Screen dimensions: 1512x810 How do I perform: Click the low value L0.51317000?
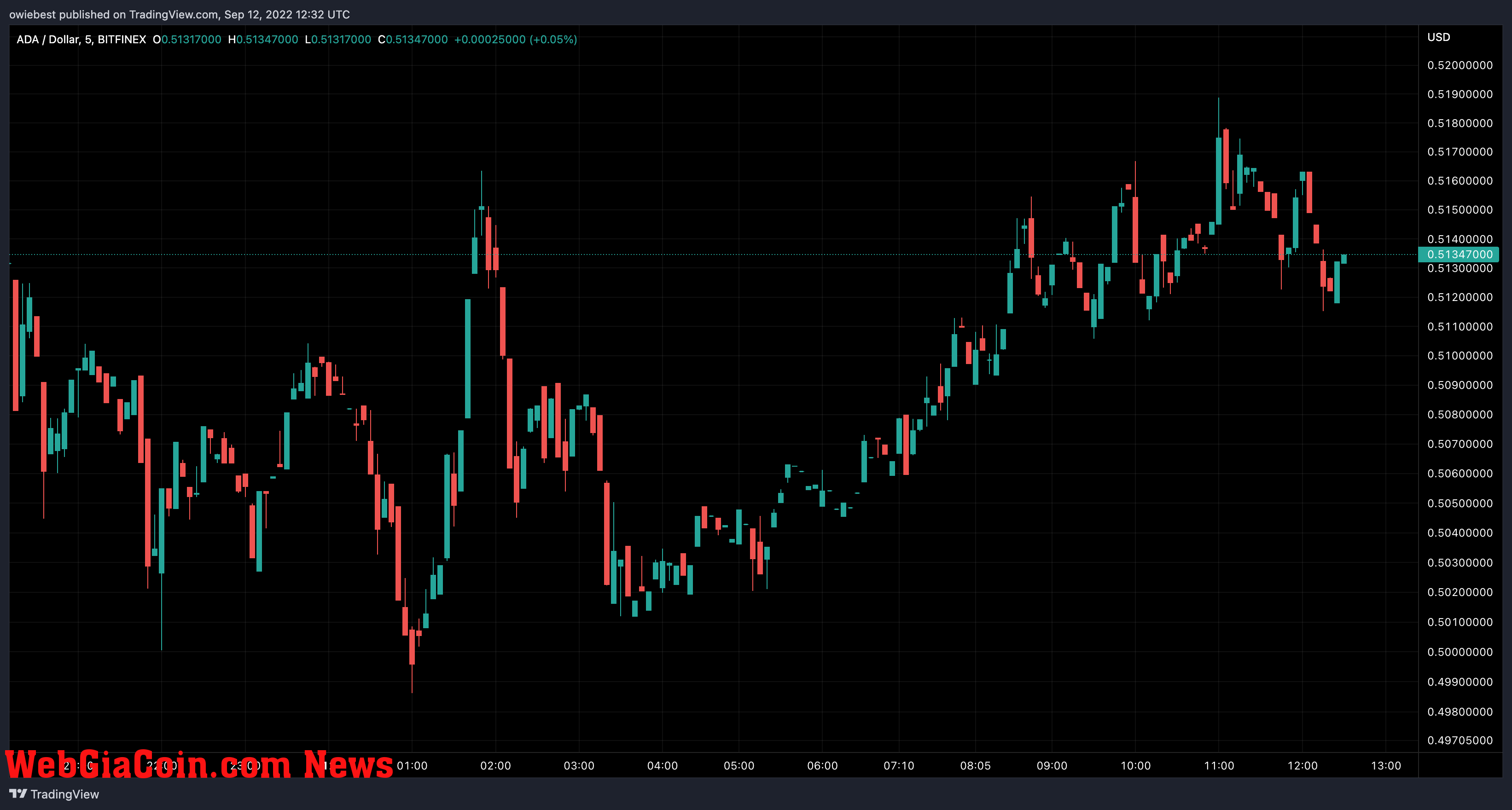click(338, 39)
